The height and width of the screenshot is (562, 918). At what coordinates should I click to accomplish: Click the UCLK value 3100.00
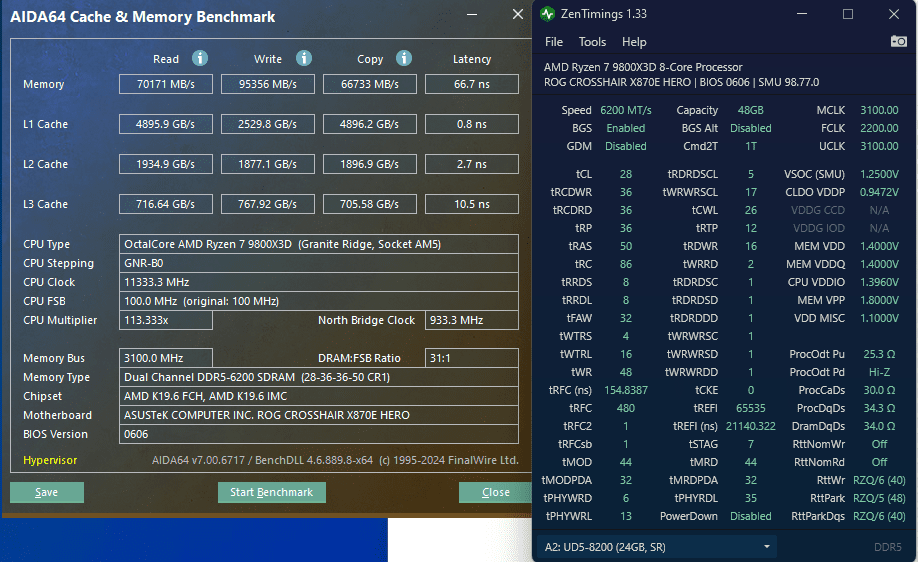[879, 146]
